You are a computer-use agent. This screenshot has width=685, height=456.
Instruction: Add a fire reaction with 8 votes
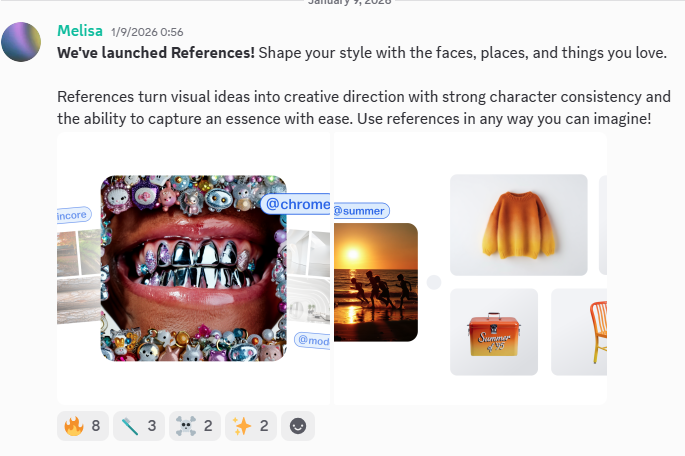(83, 425)
